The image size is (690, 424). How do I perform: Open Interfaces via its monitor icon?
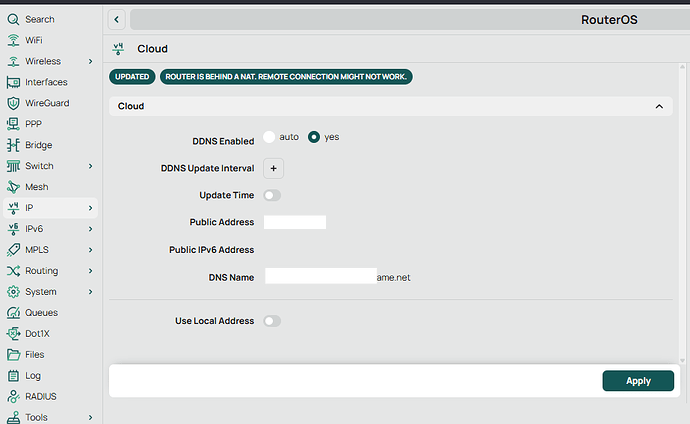[13, 82]
